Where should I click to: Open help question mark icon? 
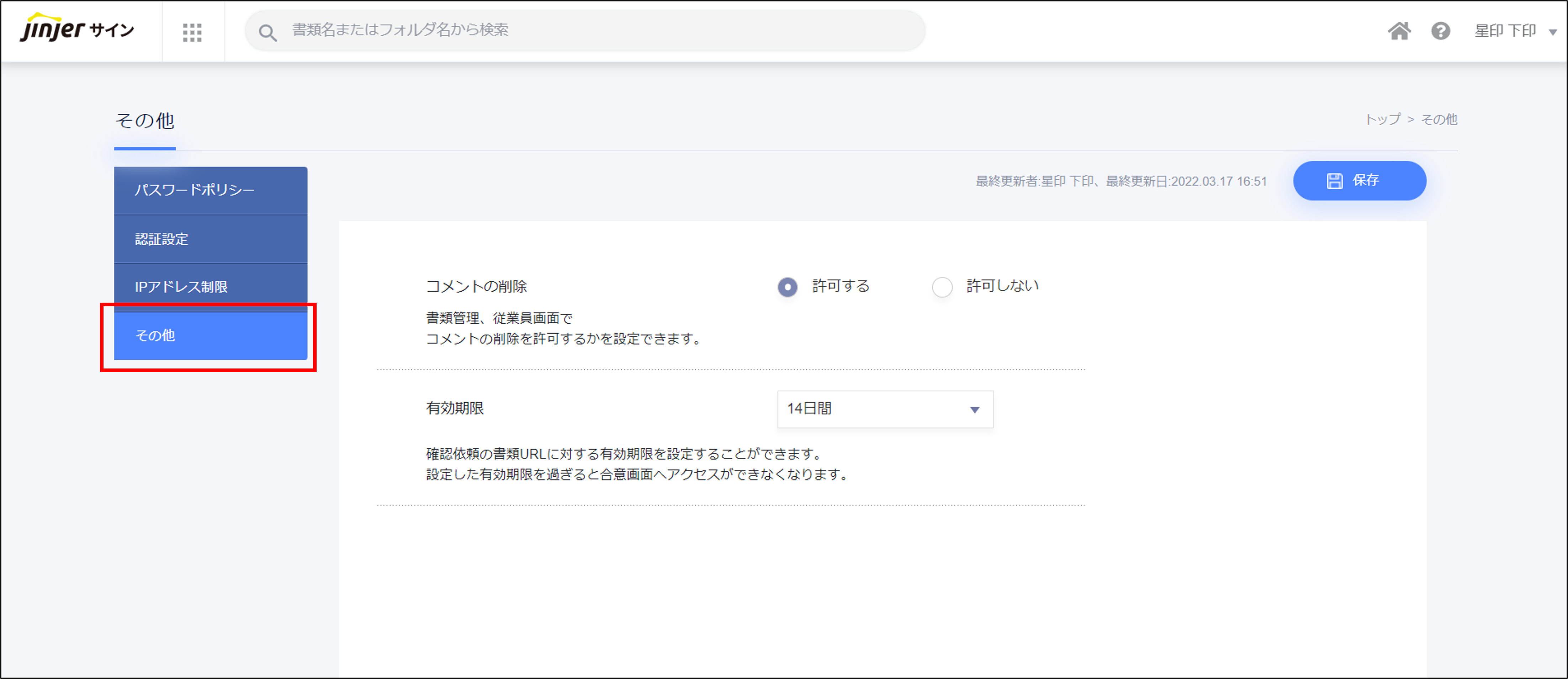(x=1440, y=31)
